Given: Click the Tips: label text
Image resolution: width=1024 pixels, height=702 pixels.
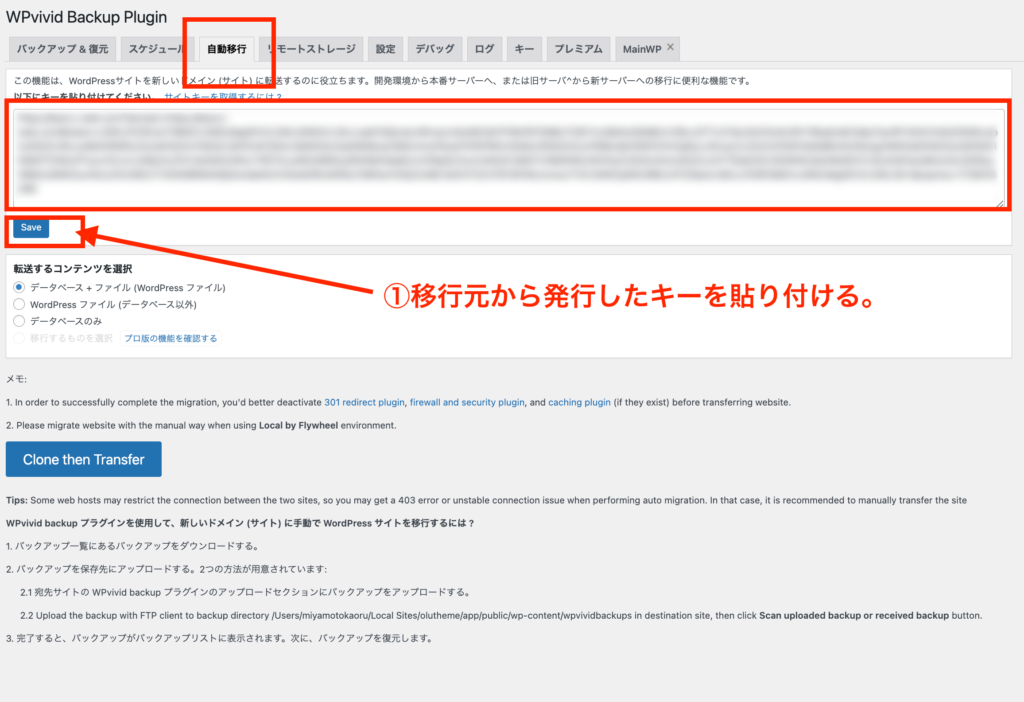Looking at the screenshot, I should (x=17, y=500).
